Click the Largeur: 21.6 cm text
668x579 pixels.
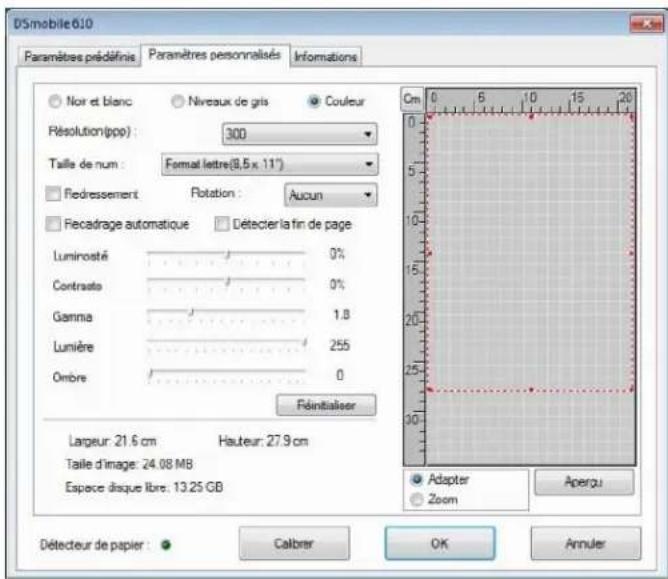click(112, 441)
